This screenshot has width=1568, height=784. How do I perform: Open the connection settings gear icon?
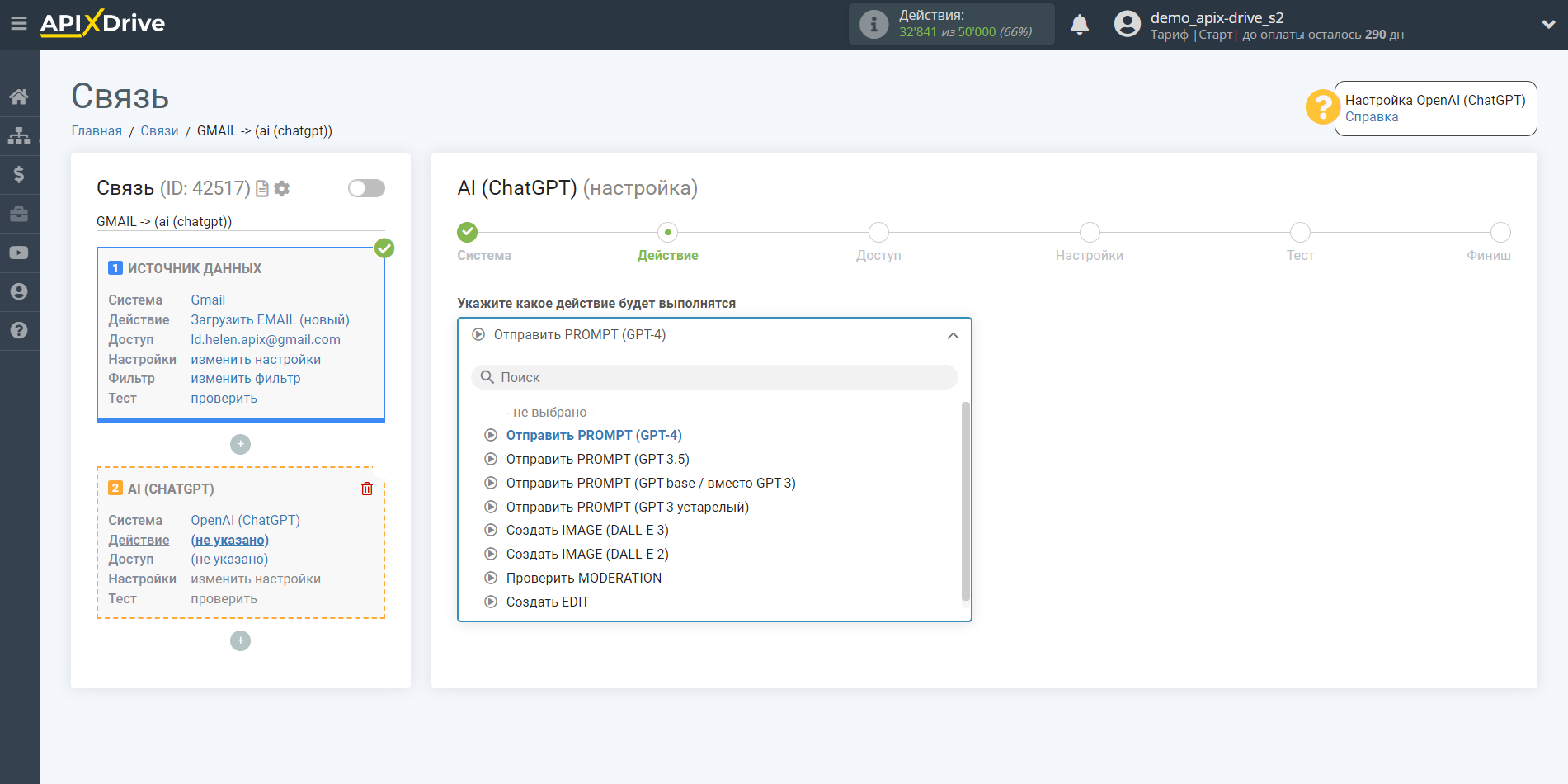(282, 189)
